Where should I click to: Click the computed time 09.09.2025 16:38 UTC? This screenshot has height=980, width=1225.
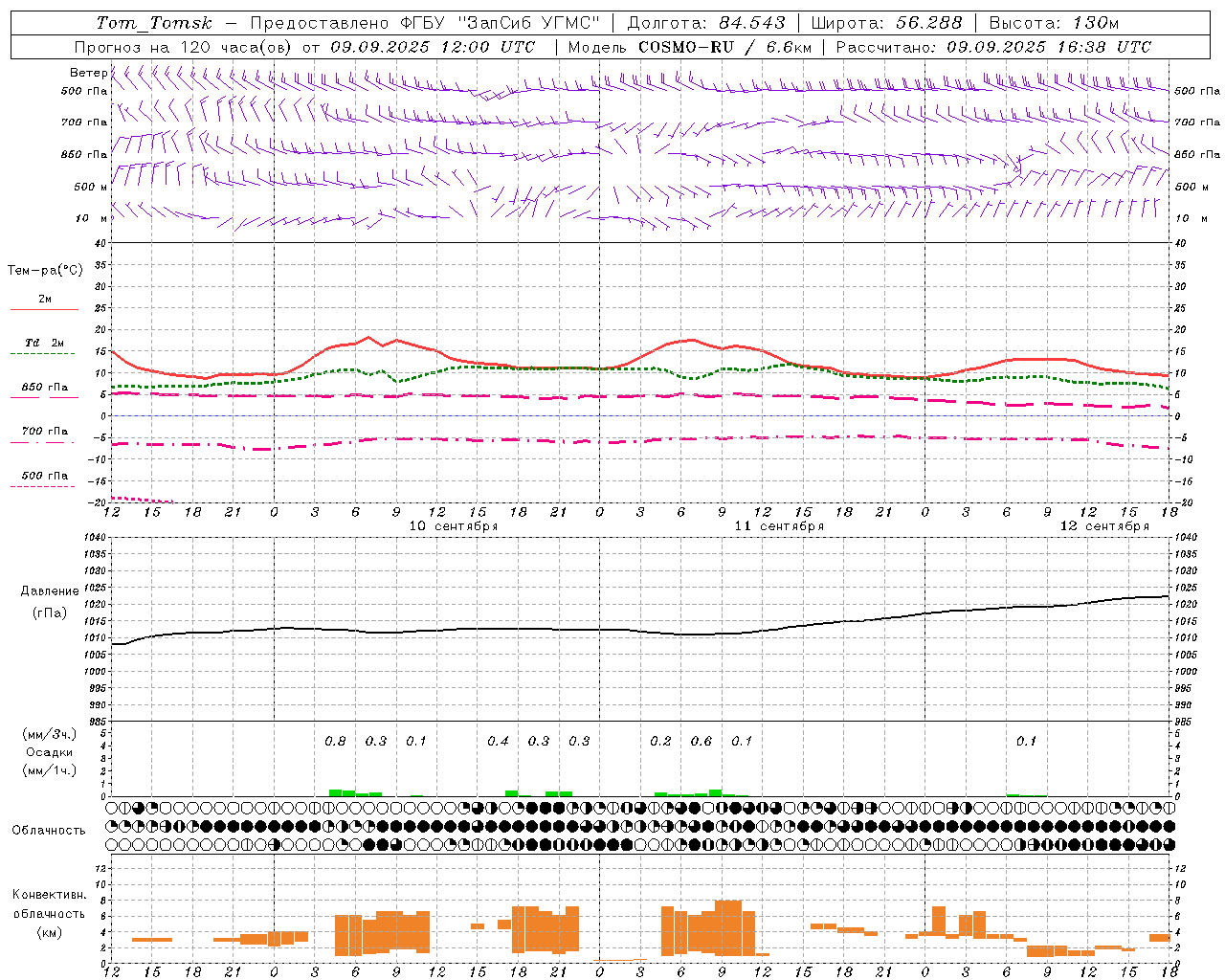[1049, 47]
